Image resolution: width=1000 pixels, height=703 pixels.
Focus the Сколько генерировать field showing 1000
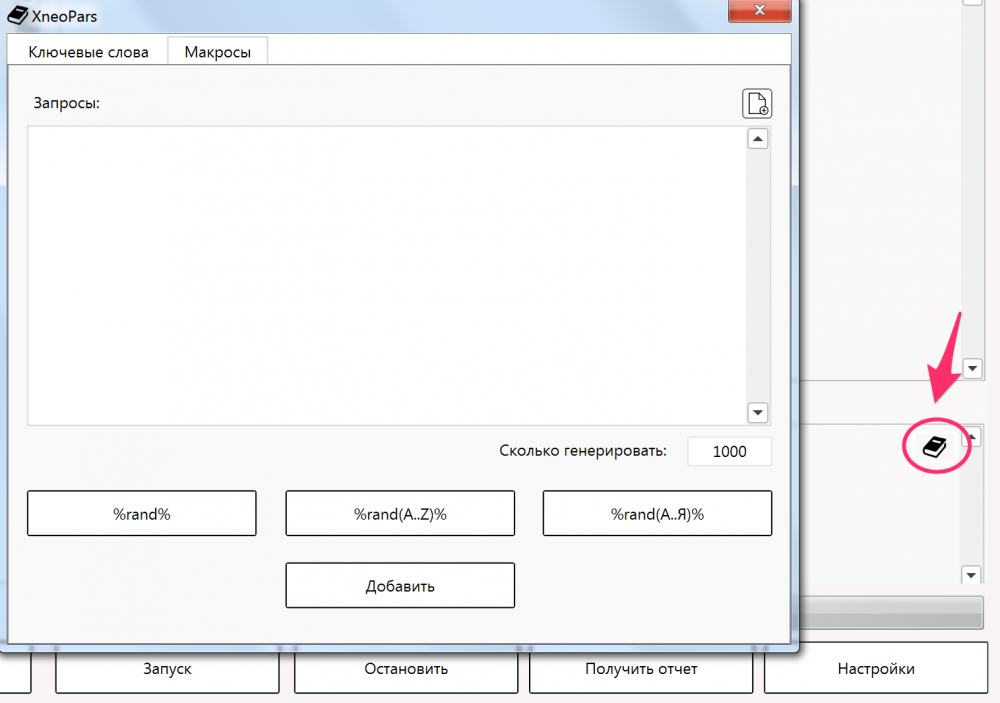[x=730, y=452]
